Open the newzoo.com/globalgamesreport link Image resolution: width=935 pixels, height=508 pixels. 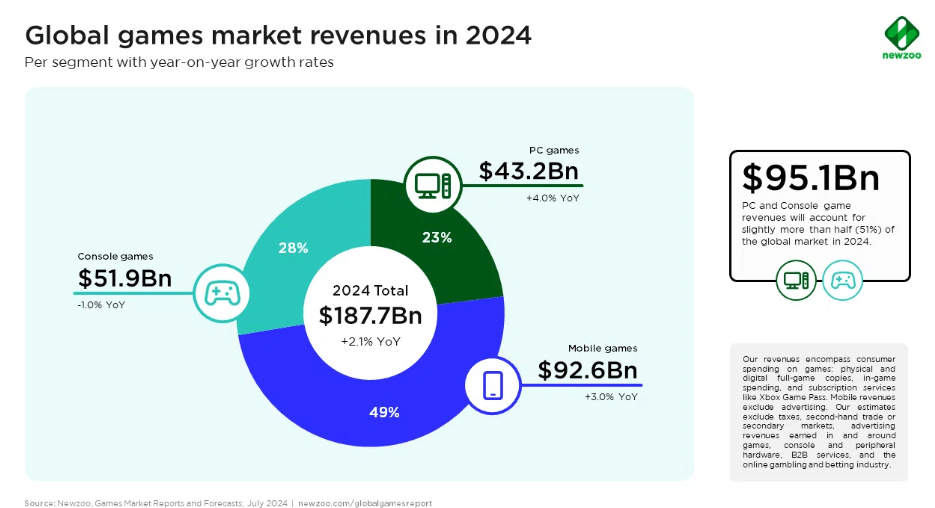pyautogui.click(x=365, y=502)
